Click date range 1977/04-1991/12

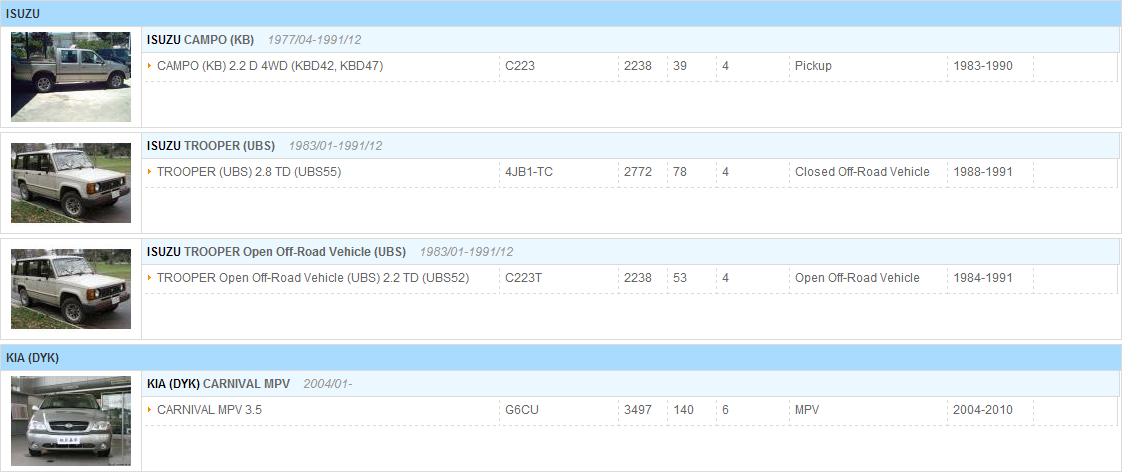click(314, 40)
